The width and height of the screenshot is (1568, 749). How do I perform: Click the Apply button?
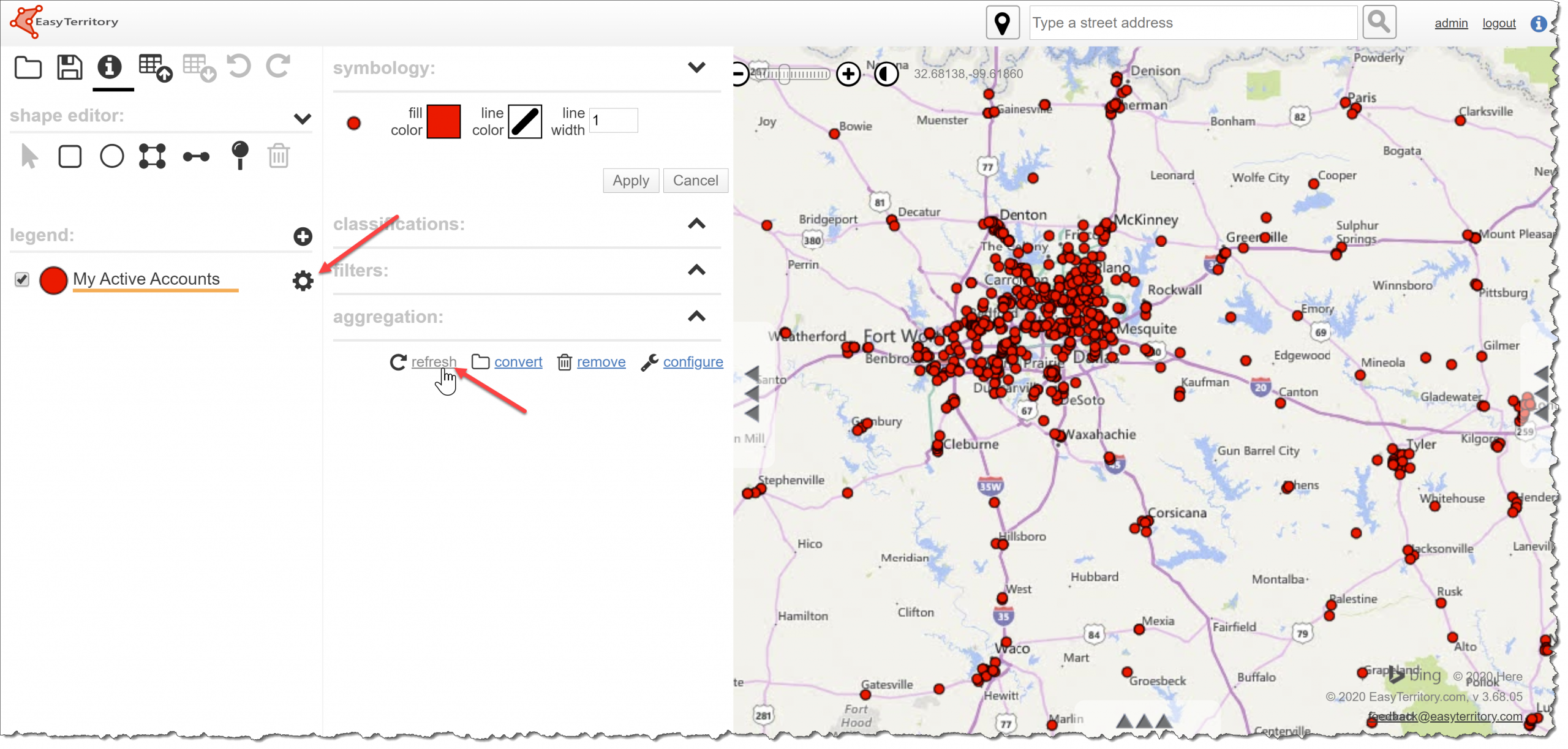pyautogui.click(x=630, y=181)
